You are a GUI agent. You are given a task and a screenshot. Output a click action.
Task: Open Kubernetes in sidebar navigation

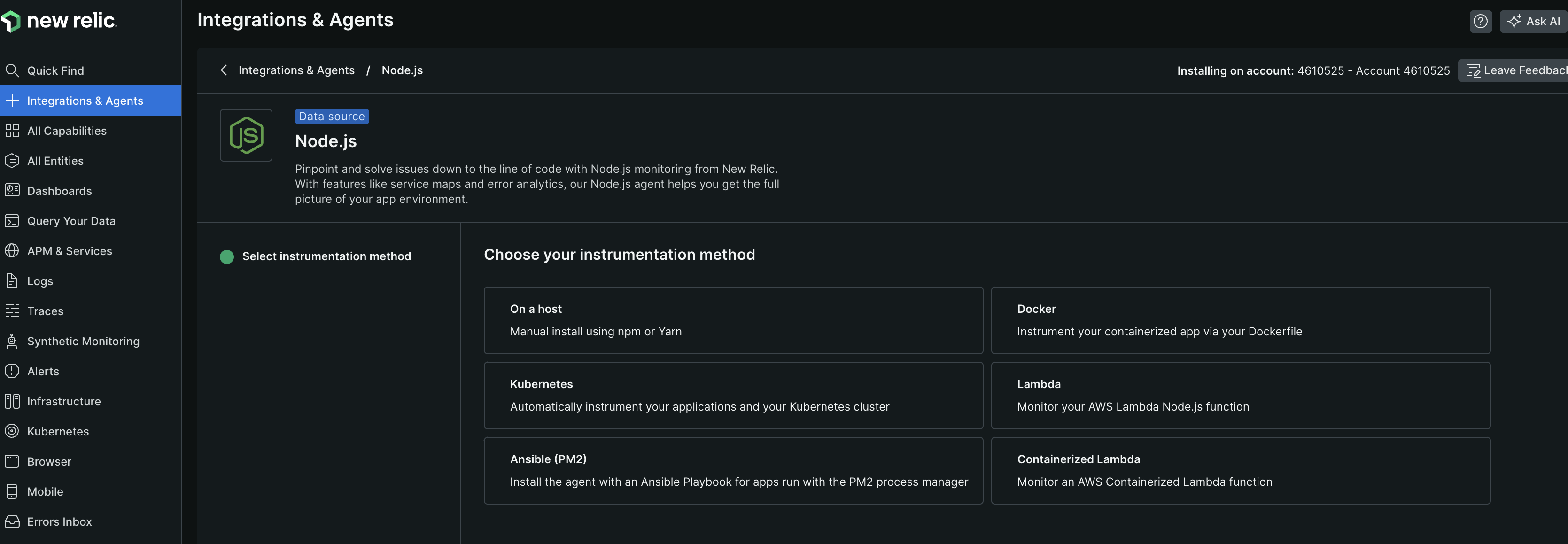coord(91,431)
